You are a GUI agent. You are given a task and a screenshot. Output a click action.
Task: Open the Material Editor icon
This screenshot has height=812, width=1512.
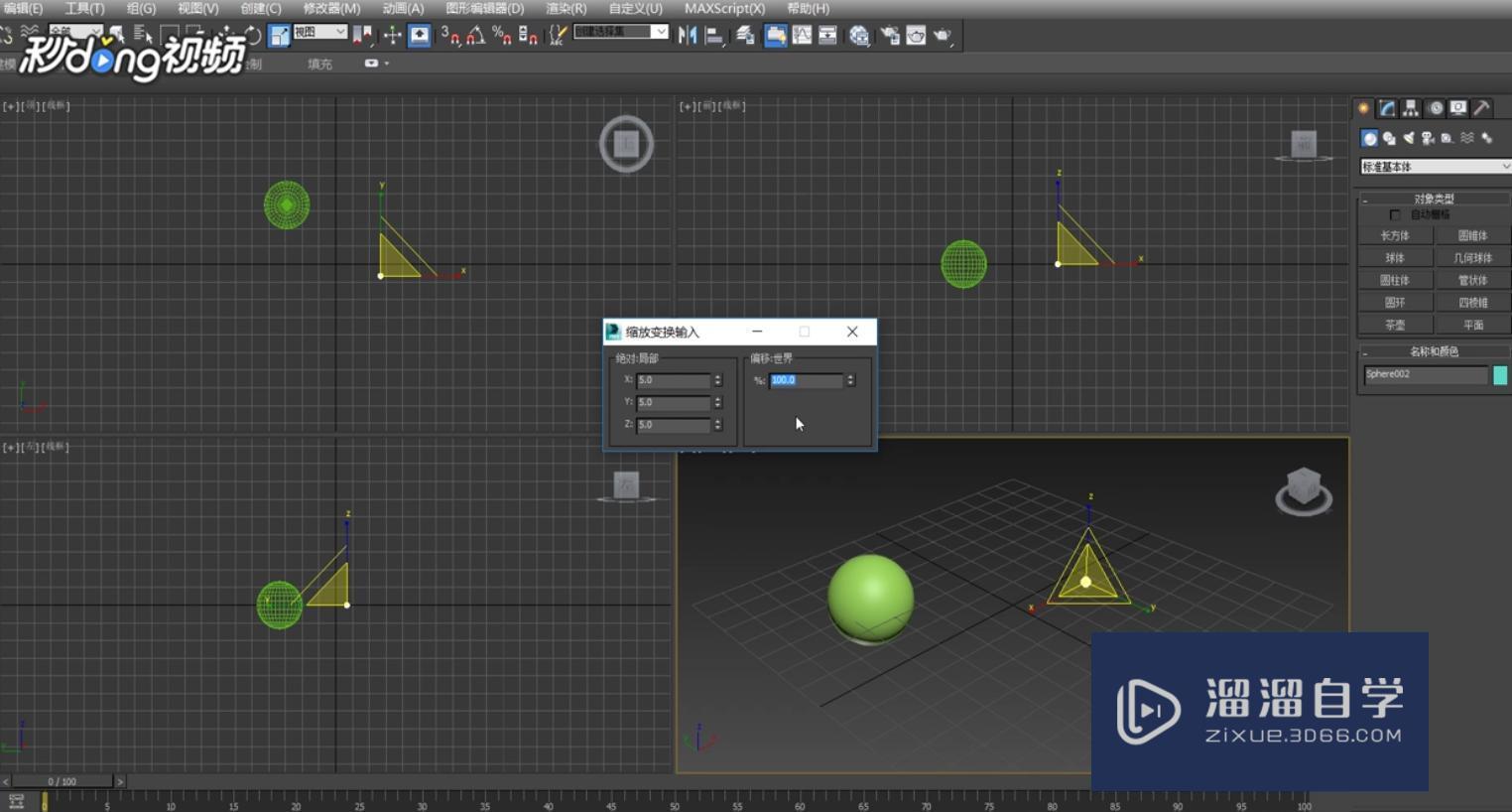pyautogui.click(x=859, y=36)
